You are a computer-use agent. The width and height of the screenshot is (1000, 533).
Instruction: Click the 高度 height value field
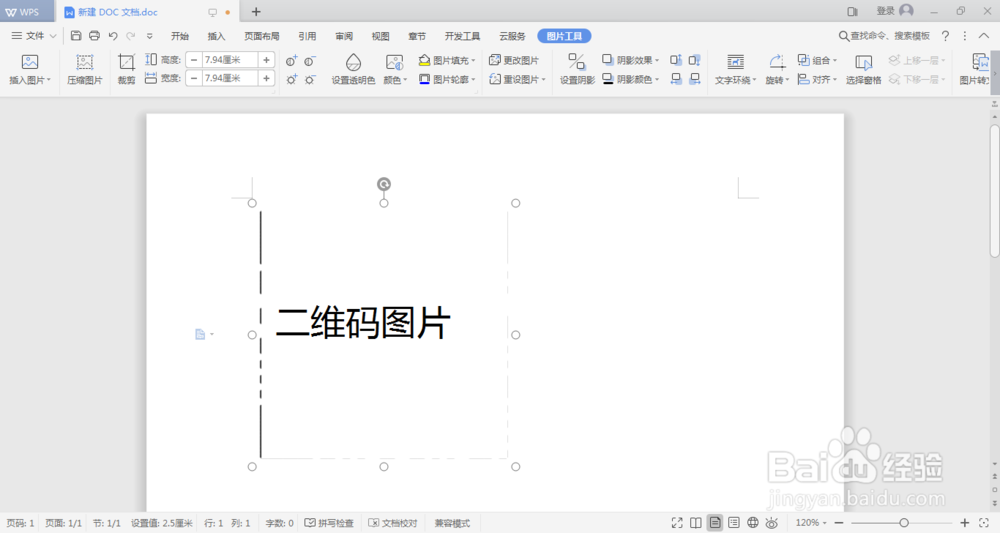(230, 60)
